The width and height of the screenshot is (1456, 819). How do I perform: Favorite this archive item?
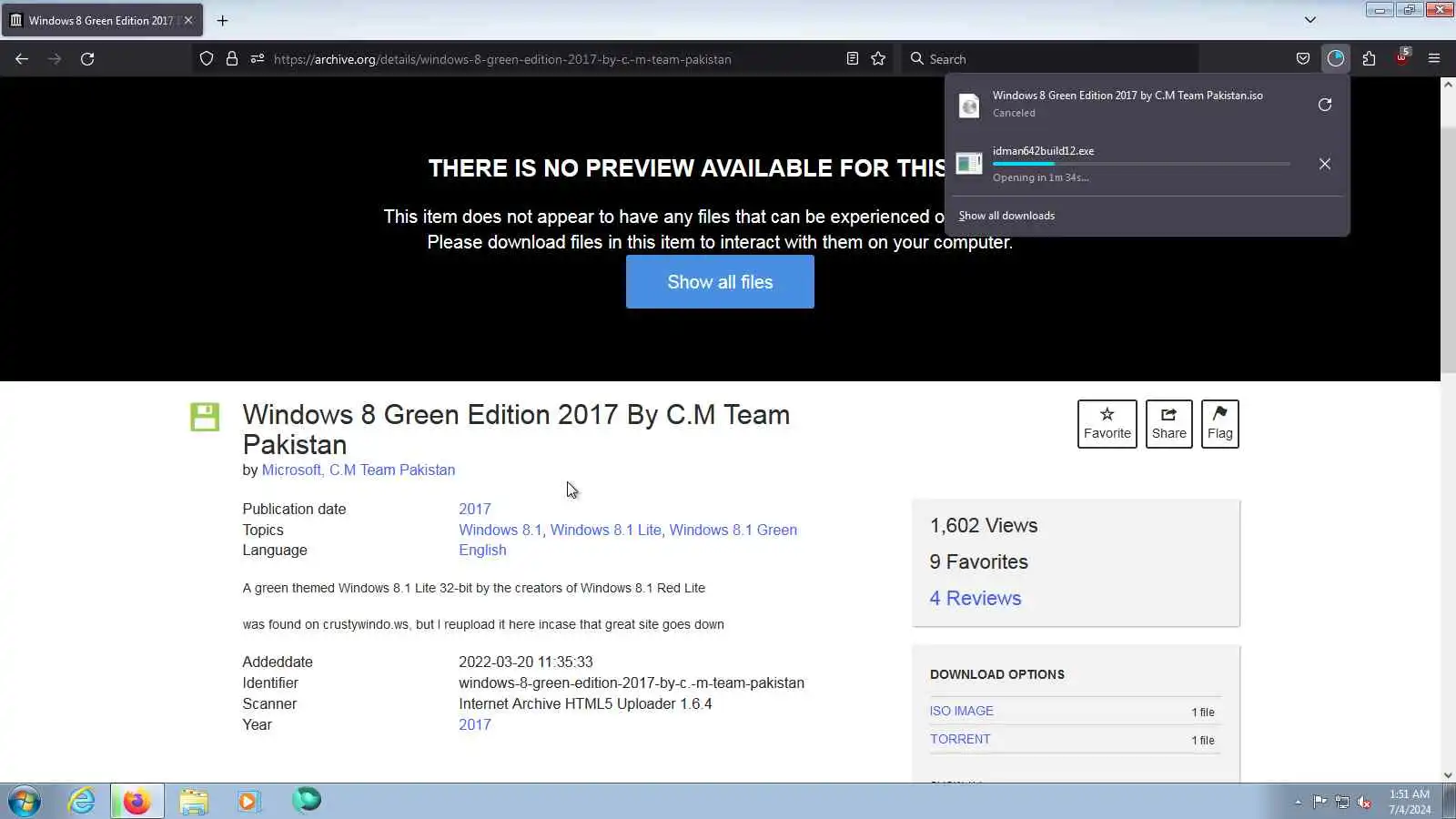[x=1107, y=424]
